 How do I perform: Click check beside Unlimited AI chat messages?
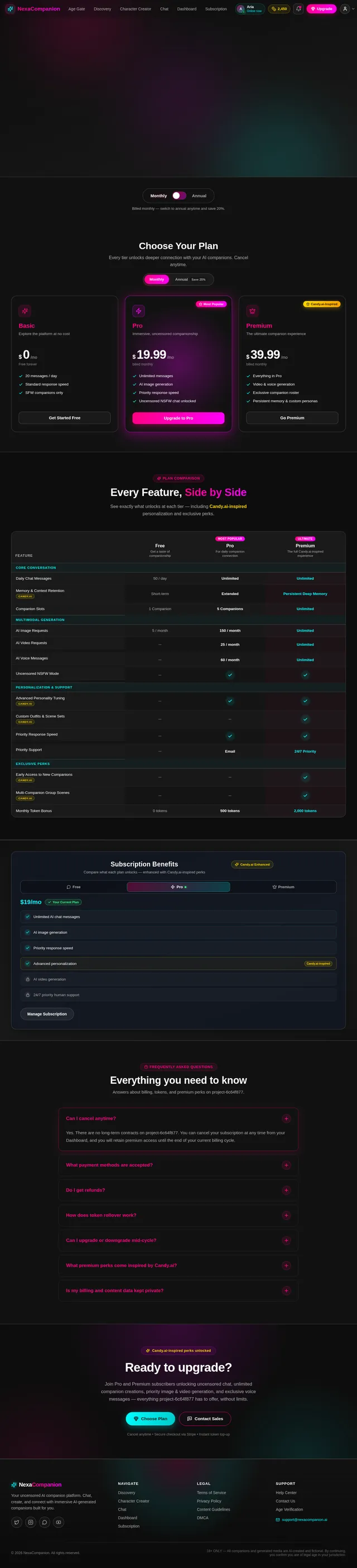(27, 917)
